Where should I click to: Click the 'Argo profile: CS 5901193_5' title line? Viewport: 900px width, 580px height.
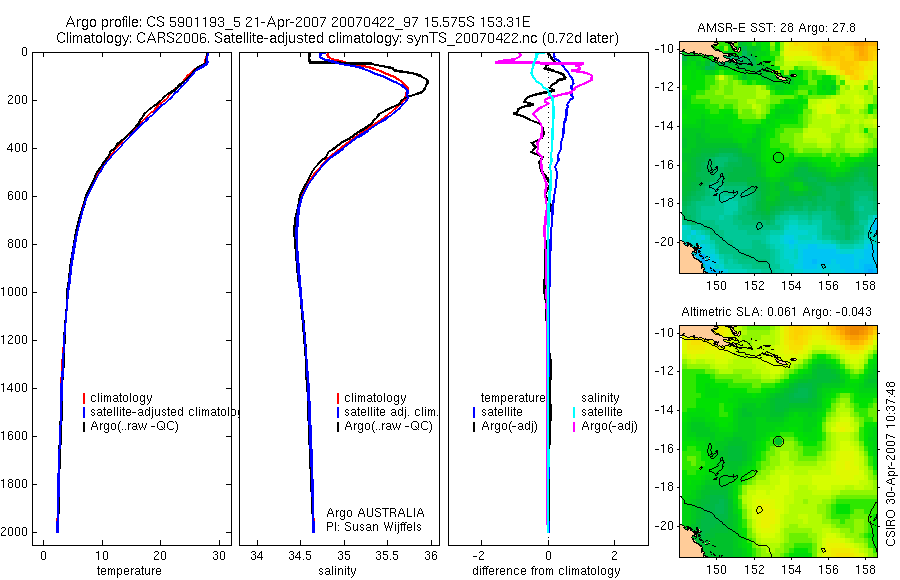[298, 22]
